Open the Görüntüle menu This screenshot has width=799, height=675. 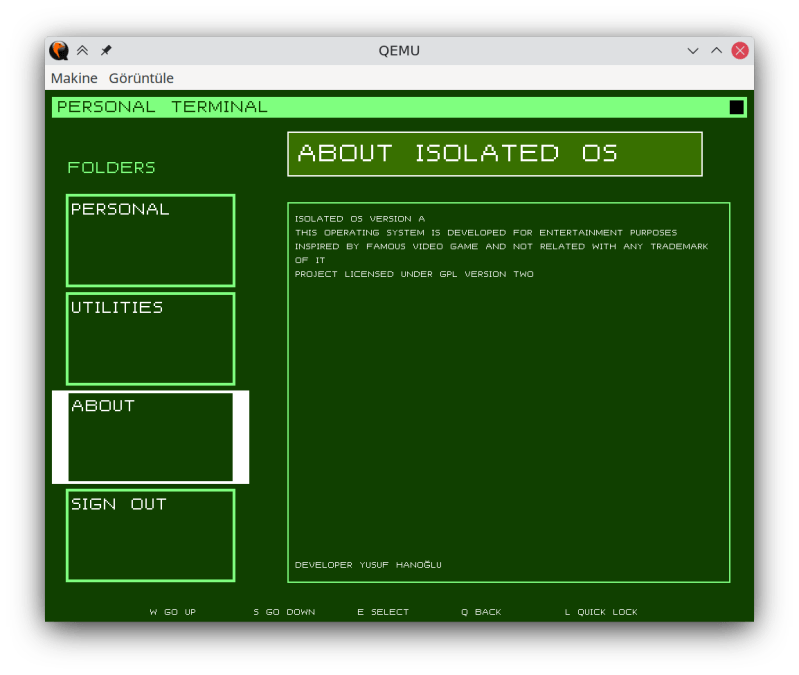141,78
